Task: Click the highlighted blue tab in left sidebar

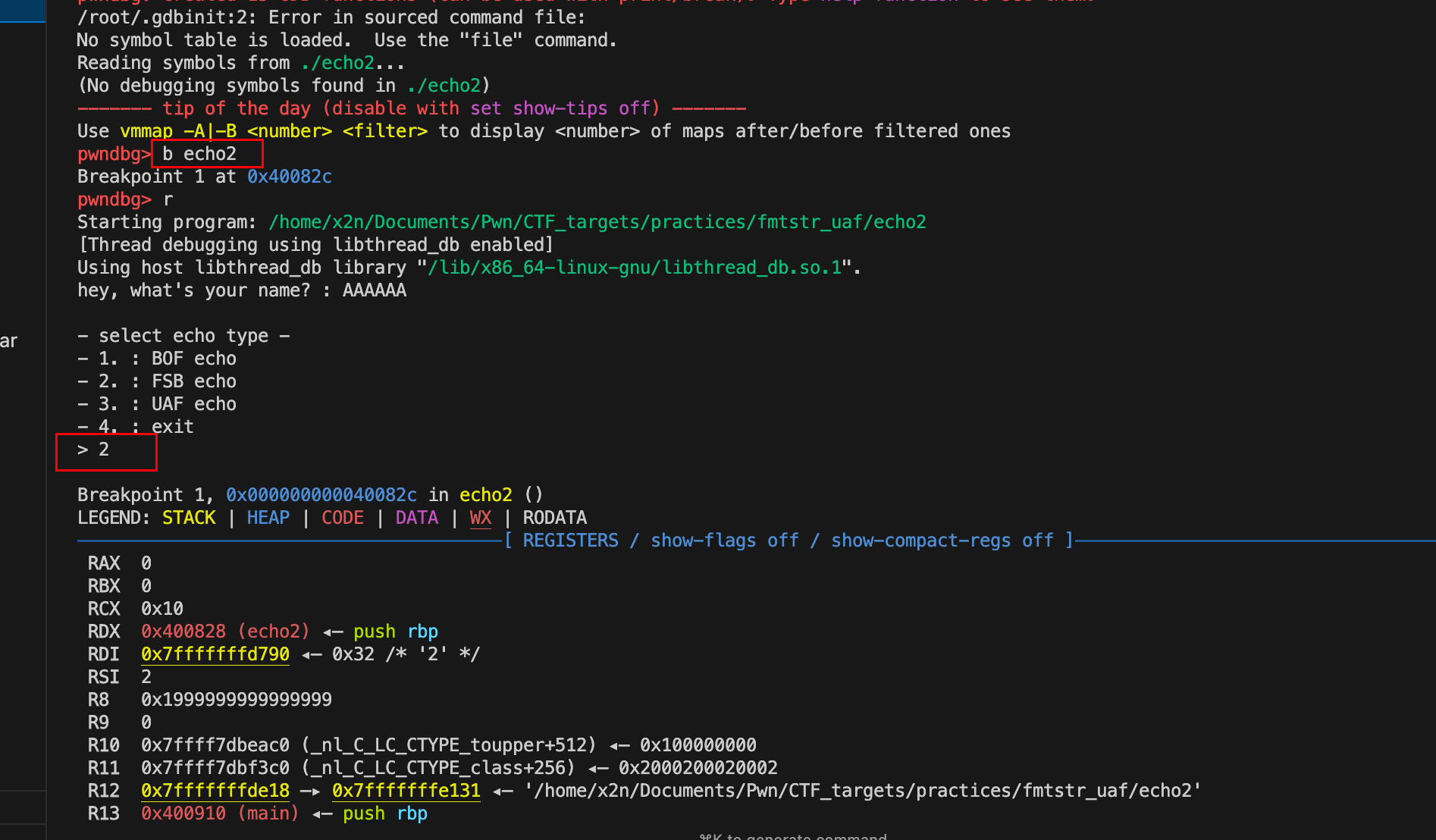Action: coord(23,11)
